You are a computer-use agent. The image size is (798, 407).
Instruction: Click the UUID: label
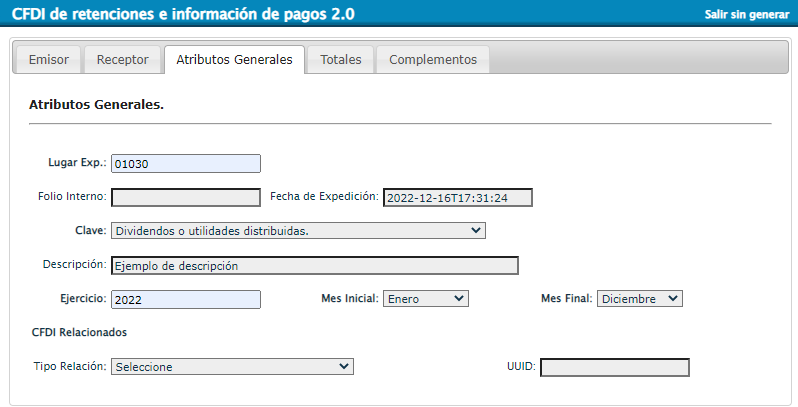521,366
